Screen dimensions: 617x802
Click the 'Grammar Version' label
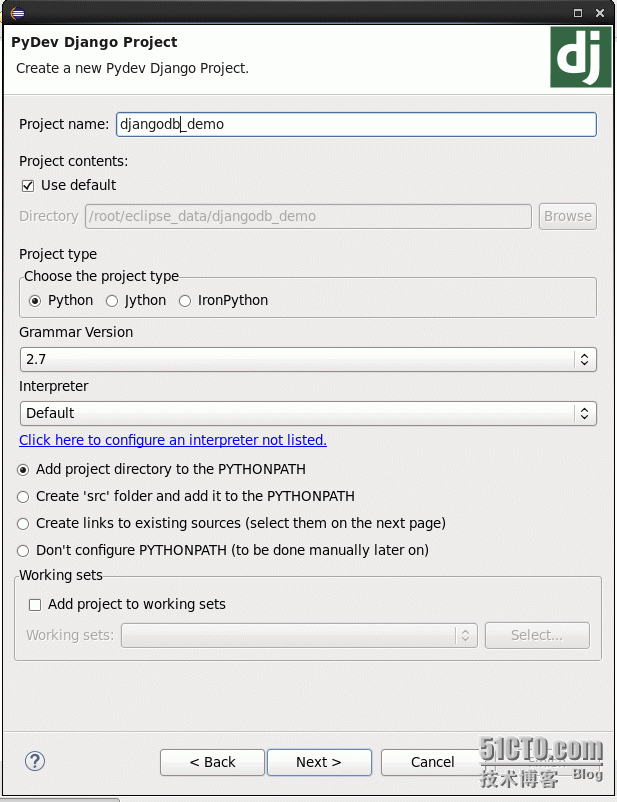pyautogui.click(x=76, y=332)
